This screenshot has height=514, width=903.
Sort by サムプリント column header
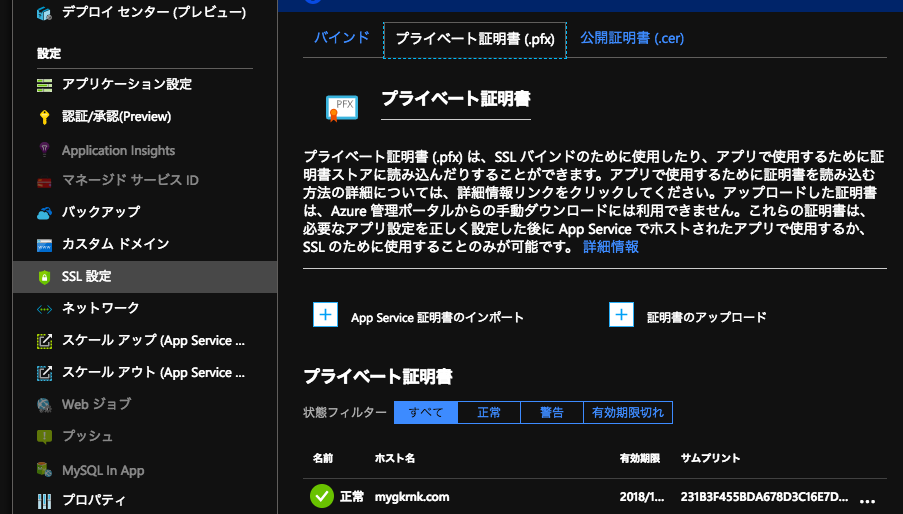pos(710,458)
